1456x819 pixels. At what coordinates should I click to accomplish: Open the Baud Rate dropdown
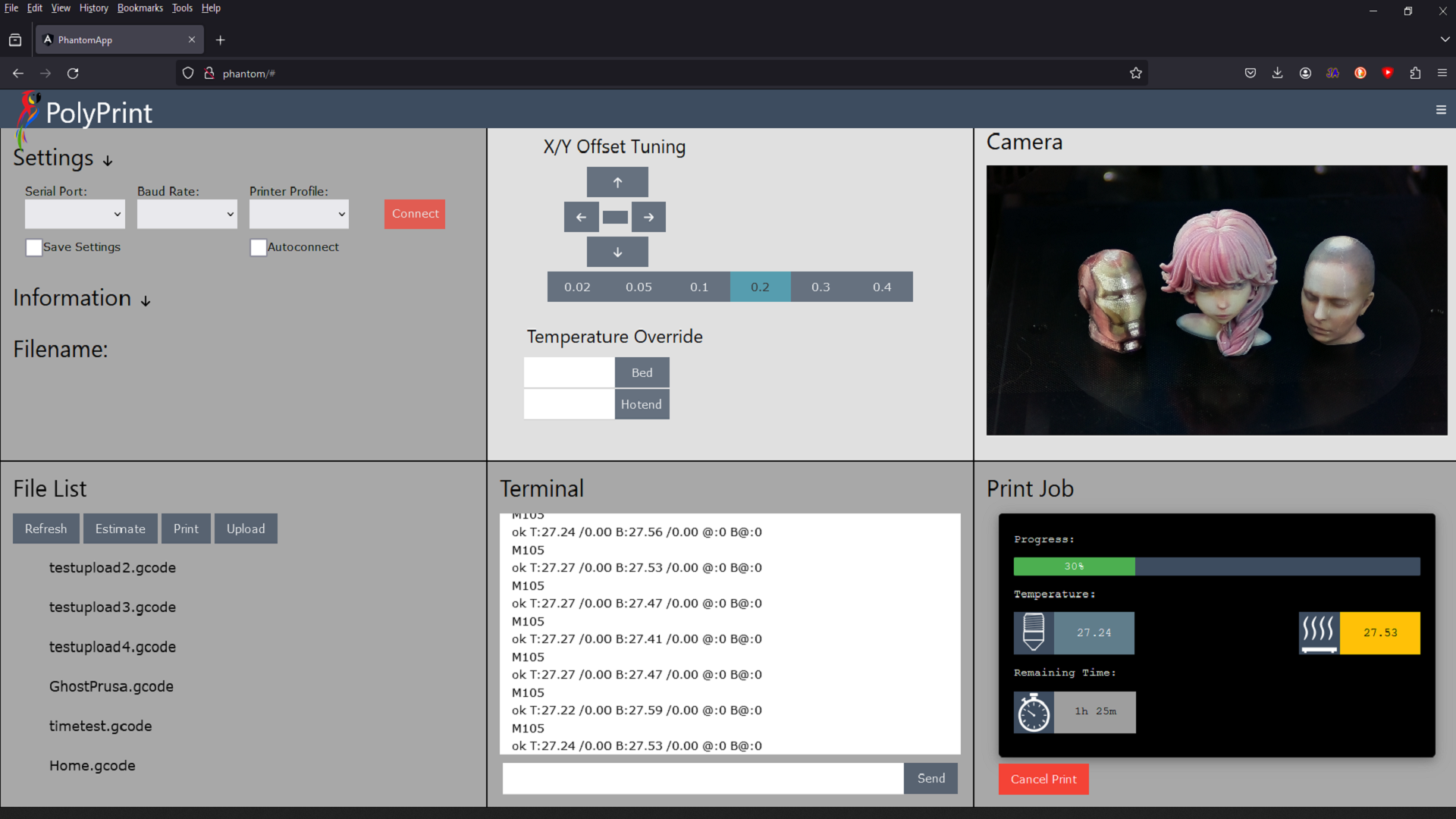tap(187, 214)
